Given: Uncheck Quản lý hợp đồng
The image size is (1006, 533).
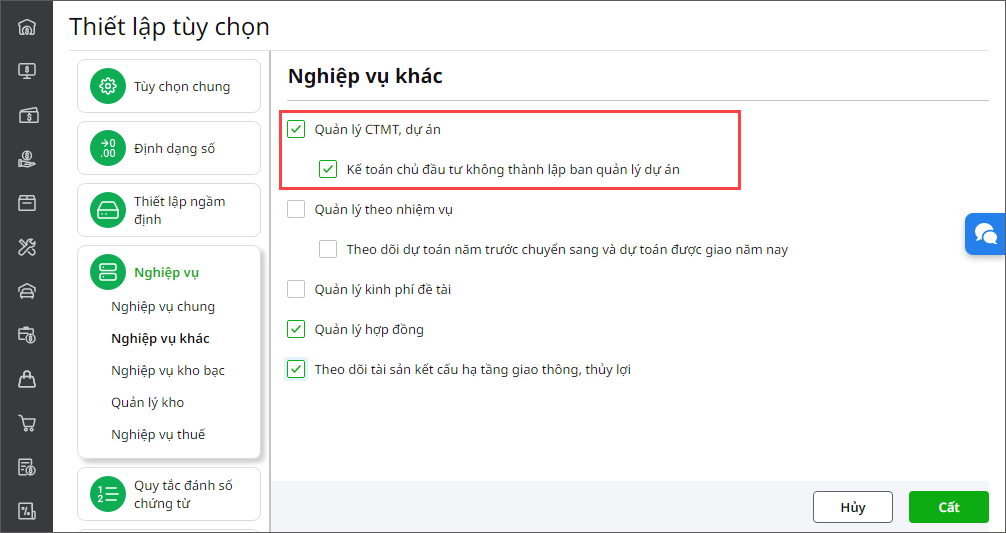Looking at the screenshot, I should click(x=296, y=330).
